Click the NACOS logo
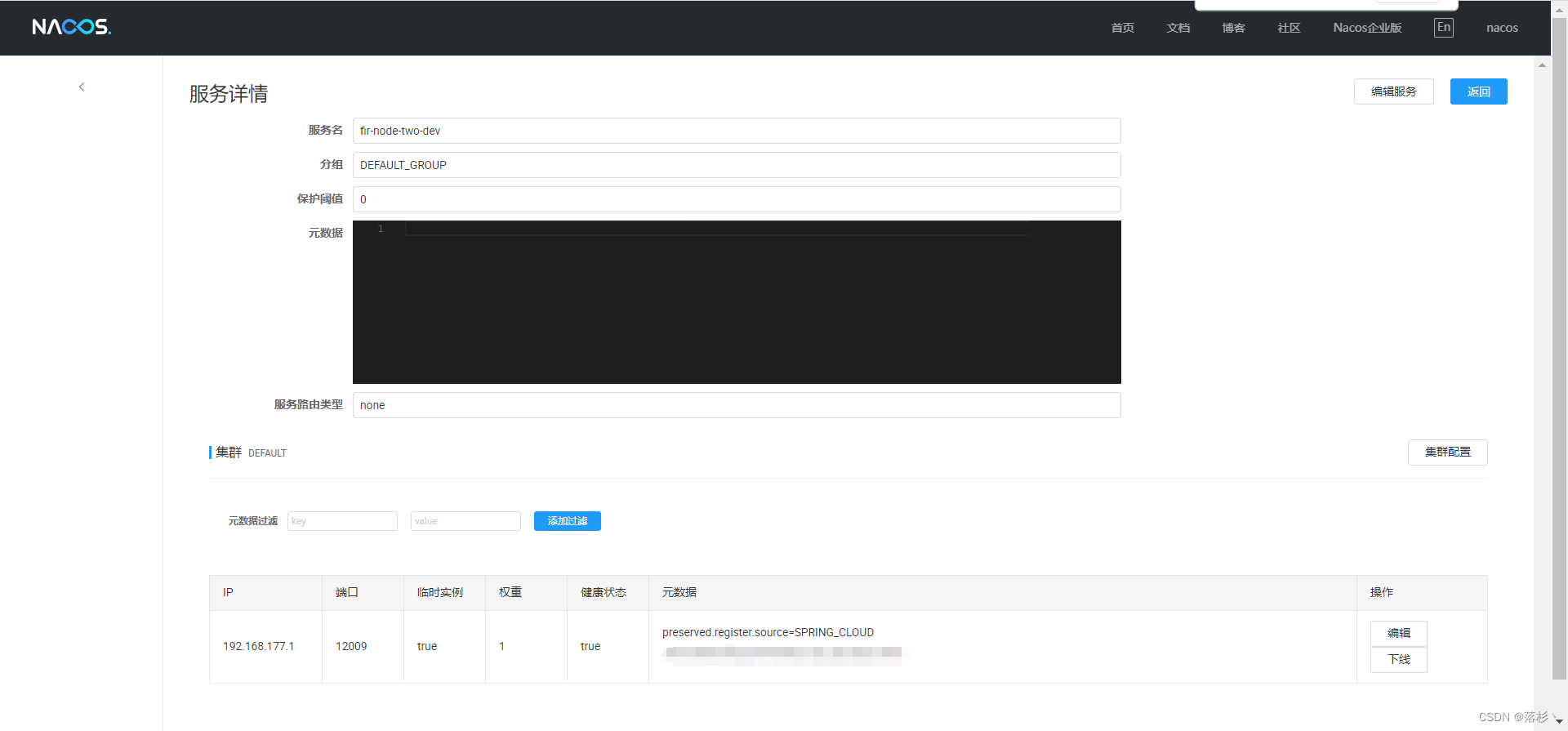This screenshot has height=731, width=1568. pos(72,27)
